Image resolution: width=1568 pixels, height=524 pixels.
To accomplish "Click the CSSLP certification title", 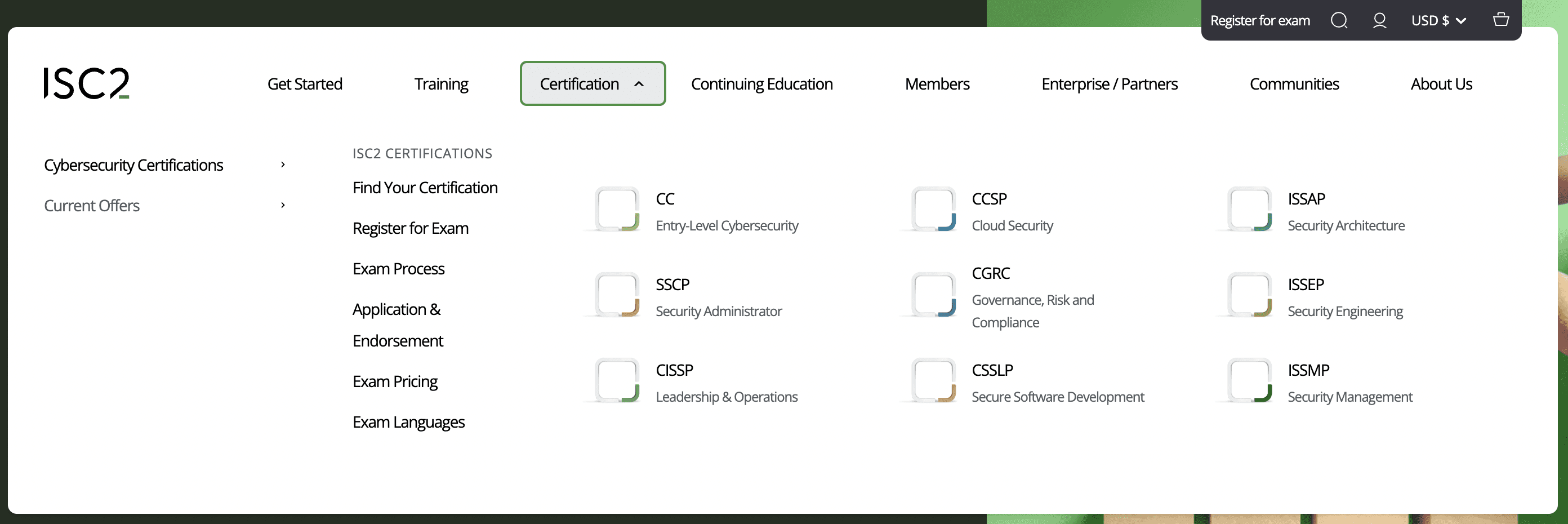I will pyautogui.click(x=992, y=371).
